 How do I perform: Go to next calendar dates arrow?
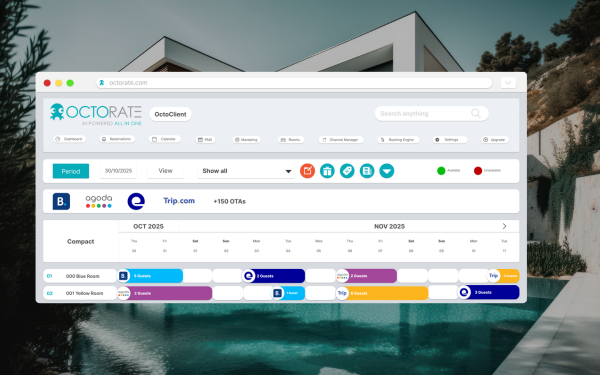[x=504, y=226]
